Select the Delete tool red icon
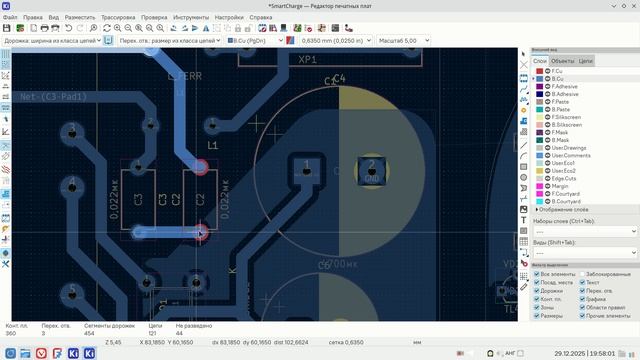The height and width of the screenshot is (360, 640). pyautogui.click(x=524, y=263)
